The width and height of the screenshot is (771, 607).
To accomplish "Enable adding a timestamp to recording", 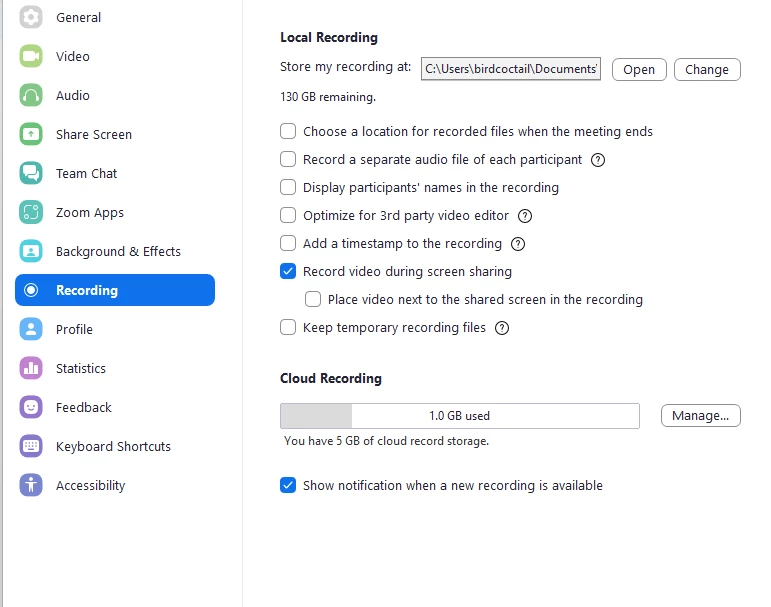I will (288, 243).
